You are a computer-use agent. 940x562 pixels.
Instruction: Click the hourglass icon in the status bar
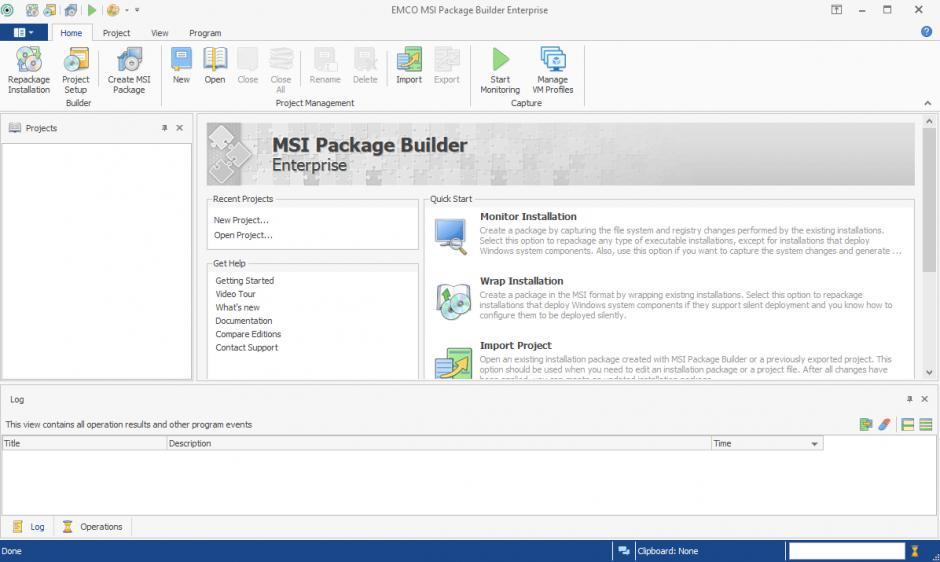pyautogui.click(x=915, y=551)
